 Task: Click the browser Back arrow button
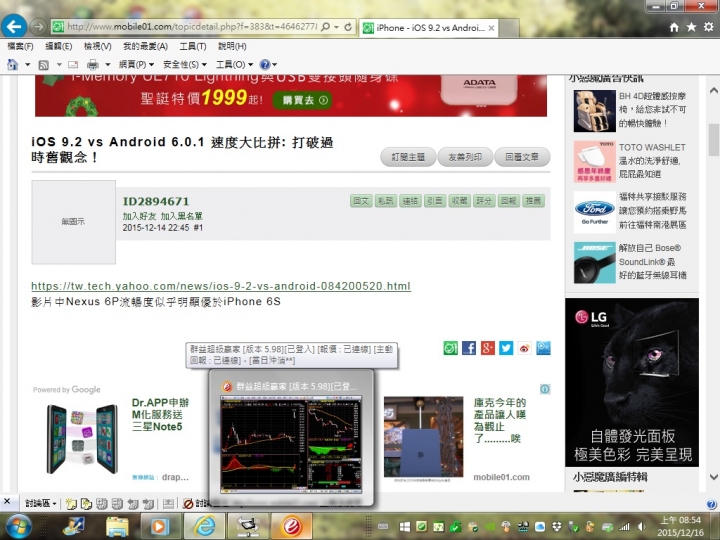coord(14,26)
